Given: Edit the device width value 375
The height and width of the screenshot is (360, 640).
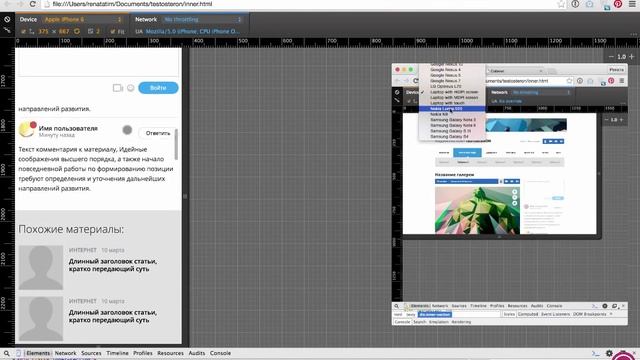Looking at the screenshot, I should (43, 31).
